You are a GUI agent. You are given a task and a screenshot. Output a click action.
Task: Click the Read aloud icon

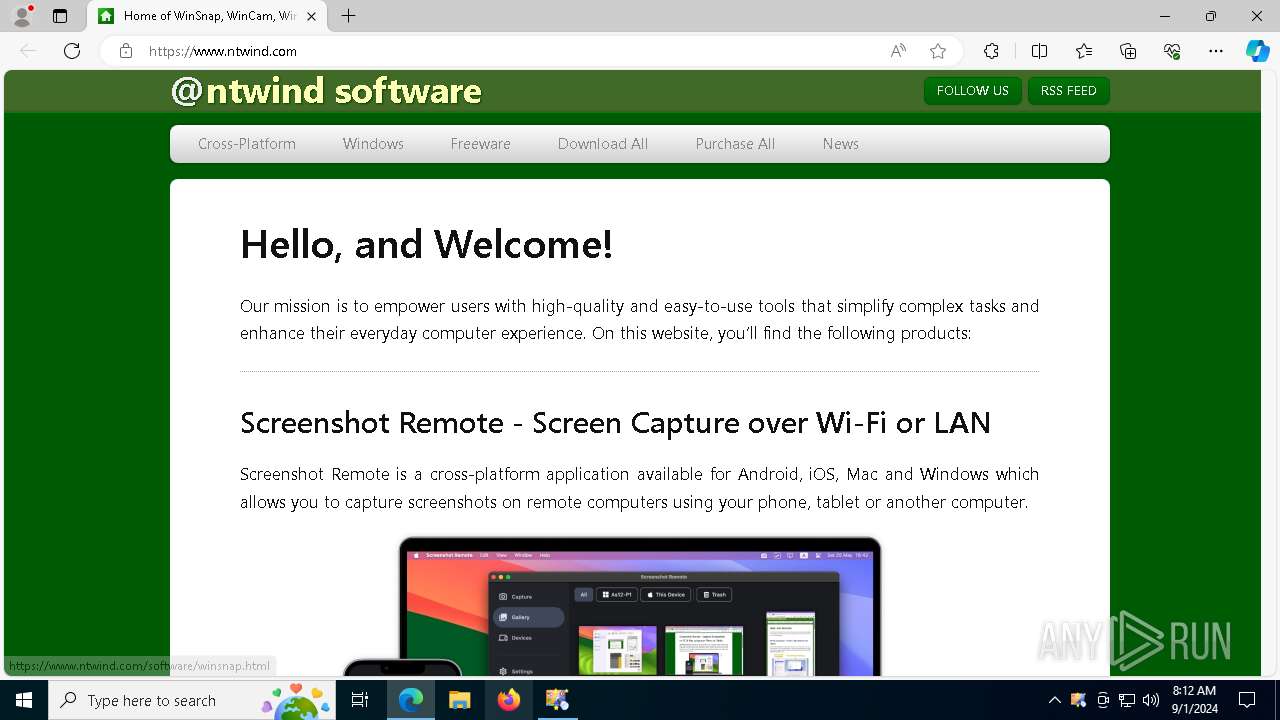click(898, 51)
